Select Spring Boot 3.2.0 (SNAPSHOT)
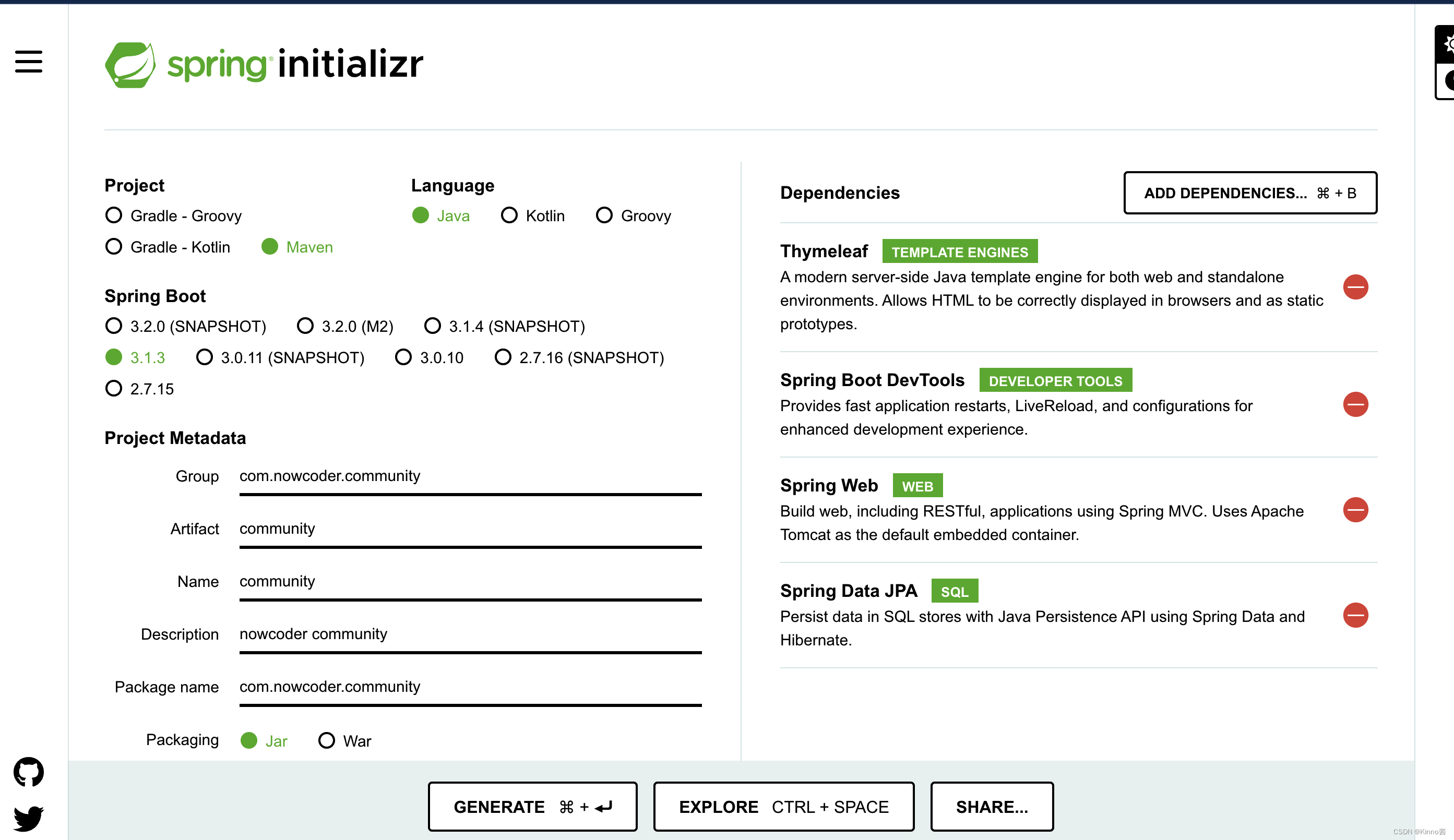Screen dimensions: 1454x840 tap(186, 326)
